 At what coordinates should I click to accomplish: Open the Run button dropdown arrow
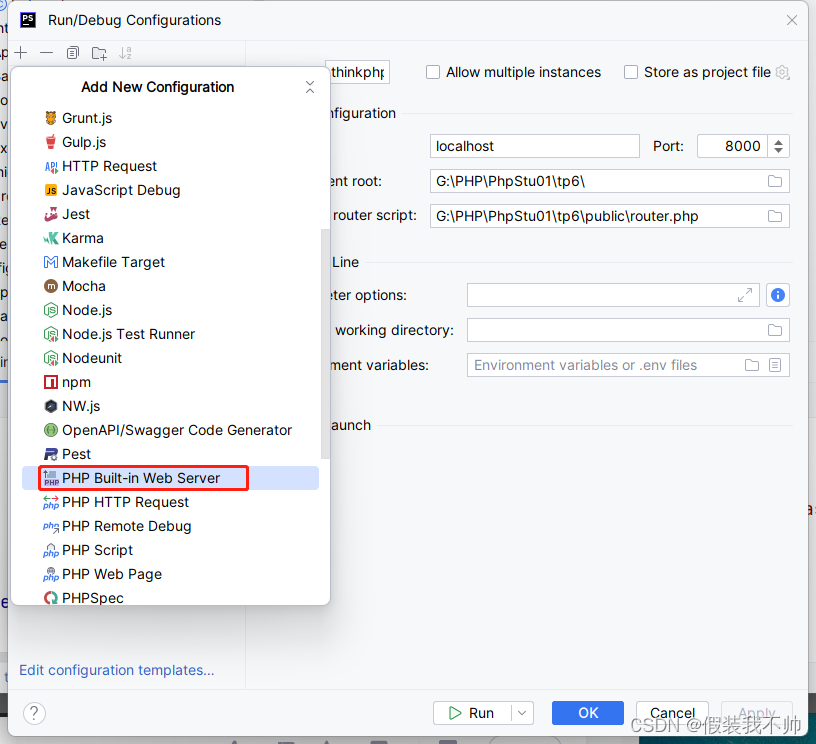[522, 713]
